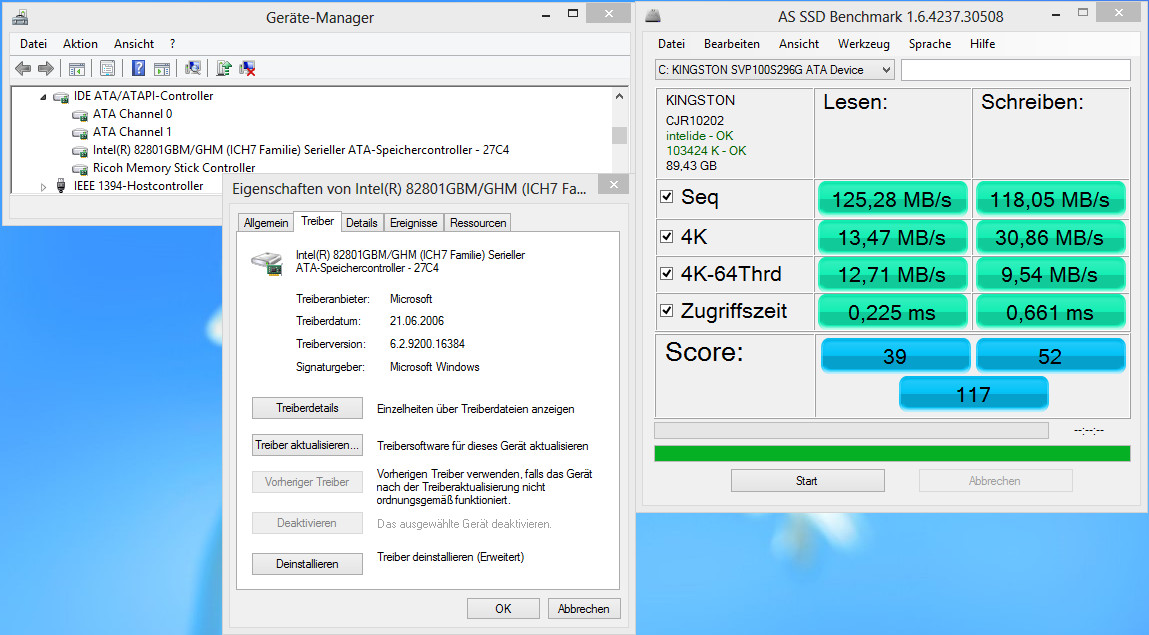Click the Seq write result 118,05 MB/s
1149x635 pixels.
1050,199
